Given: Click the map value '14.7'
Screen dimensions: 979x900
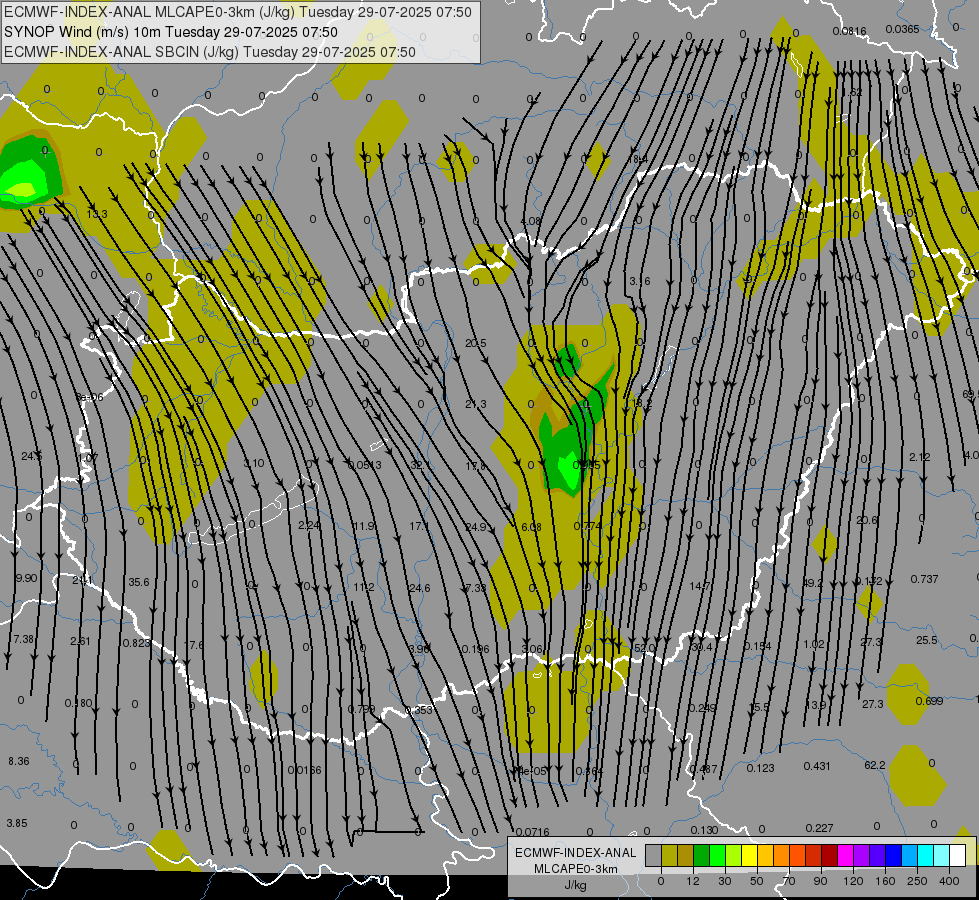Looking at the screenshot, I should (x=700, y=586).
